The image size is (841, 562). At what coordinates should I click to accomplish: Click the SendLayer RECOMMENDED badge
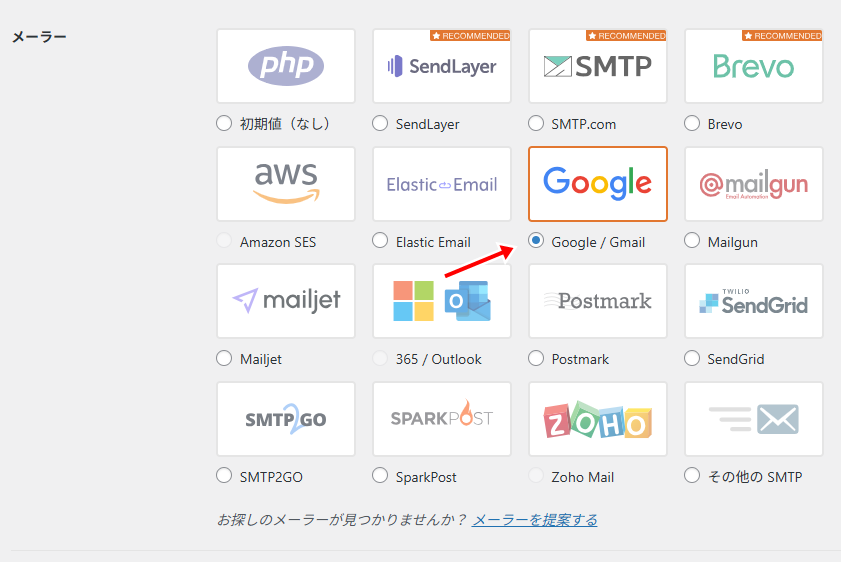pyautogui.click(x=470, y=35)
